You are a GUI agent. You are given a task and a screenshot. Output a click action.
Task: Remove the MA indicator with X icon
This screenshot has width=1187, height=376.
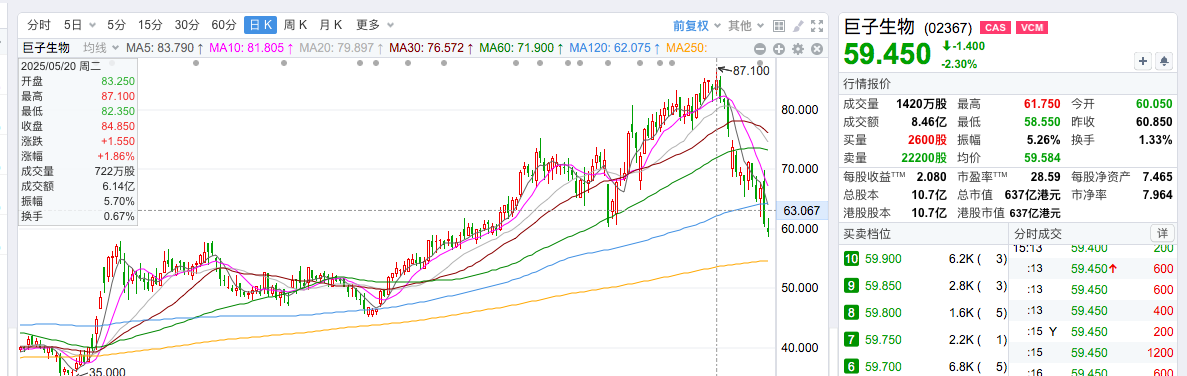click(x=817, y=49)
